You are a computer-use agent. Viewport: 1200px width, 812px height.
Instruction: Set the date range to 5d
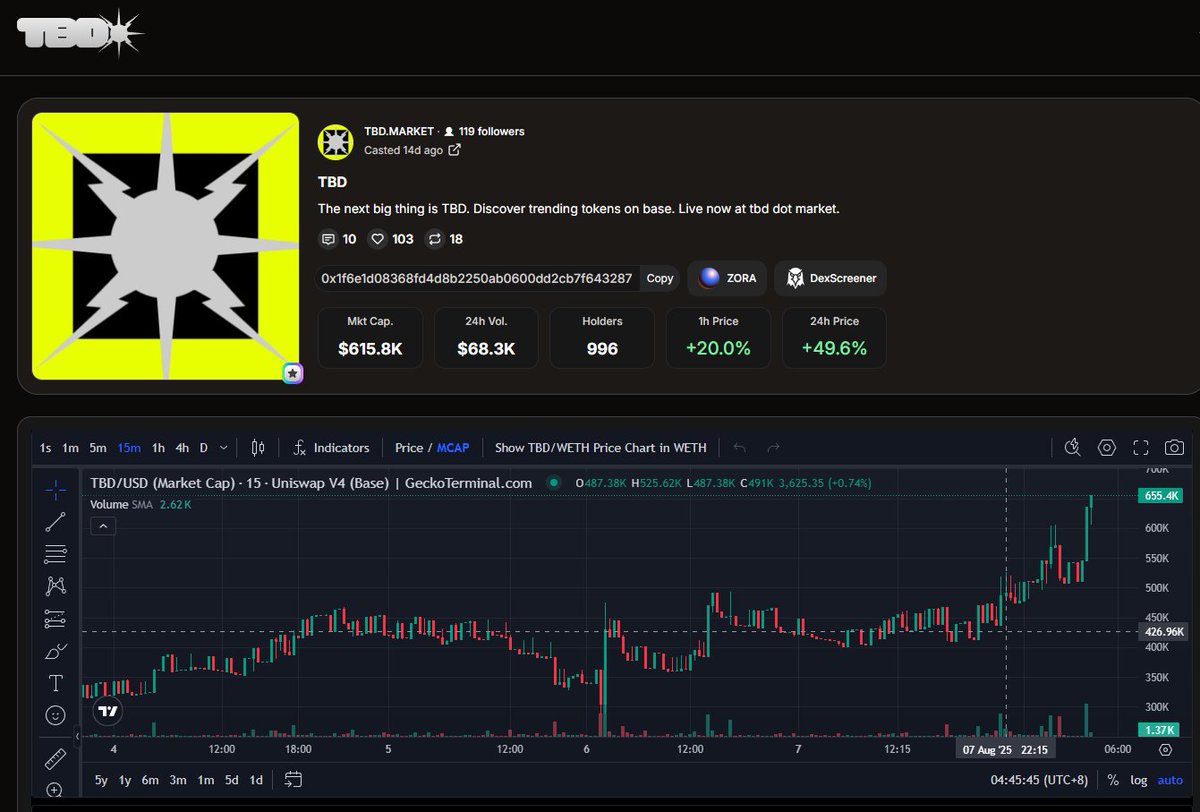click(x=231, y=779)
